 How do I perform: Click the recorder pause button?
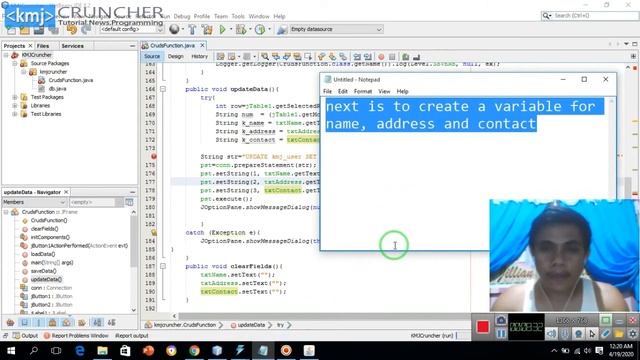coord(501,334)
